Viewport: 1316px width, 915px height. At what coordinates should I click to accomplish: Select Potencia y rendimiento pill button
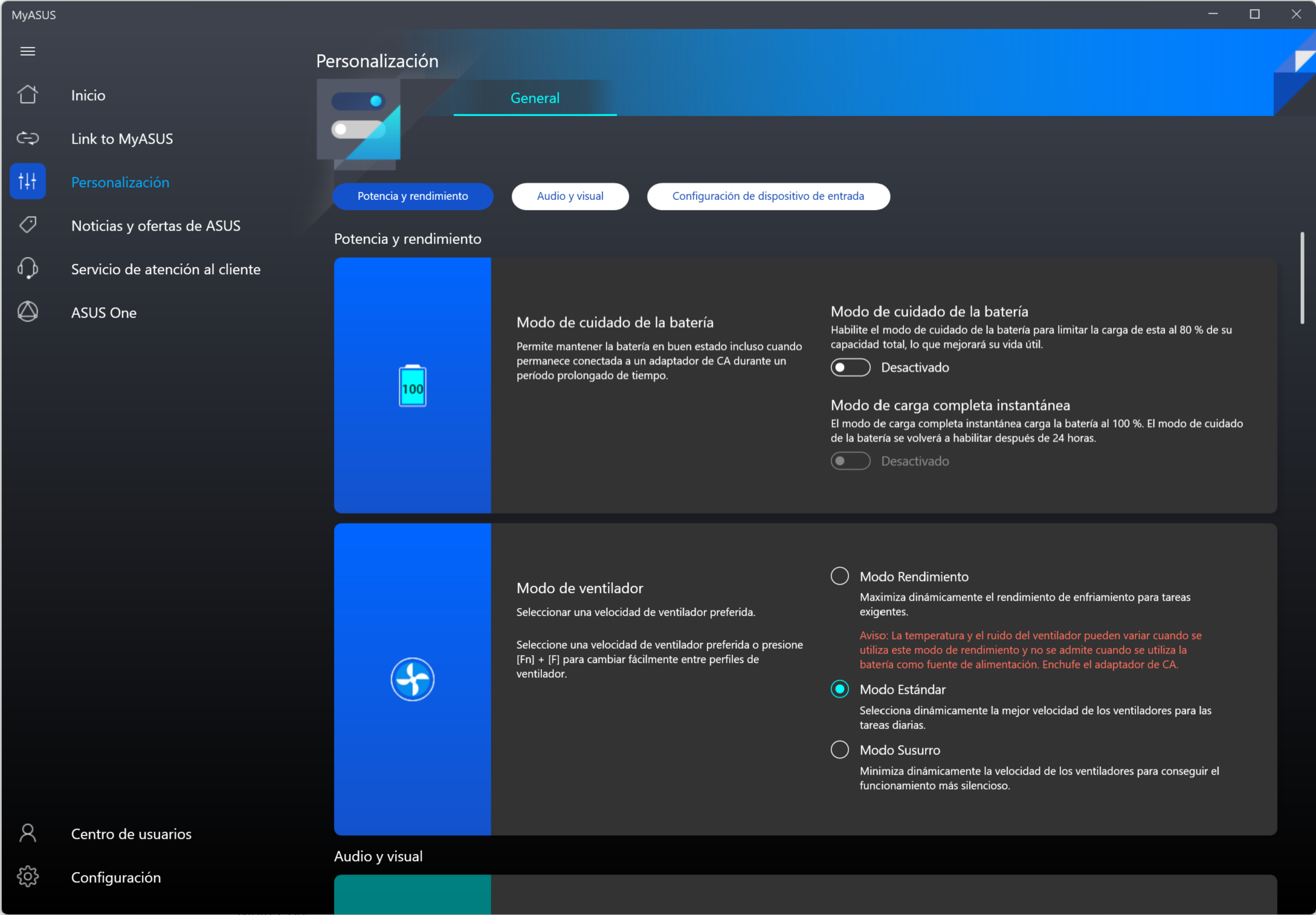[413, 196]
